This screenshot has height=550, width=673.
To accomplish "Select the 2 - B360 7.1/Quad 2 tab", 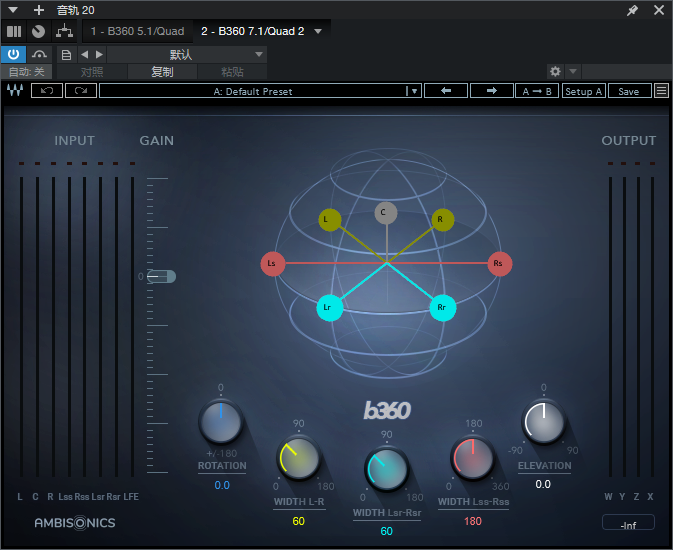I will [254, 31].
